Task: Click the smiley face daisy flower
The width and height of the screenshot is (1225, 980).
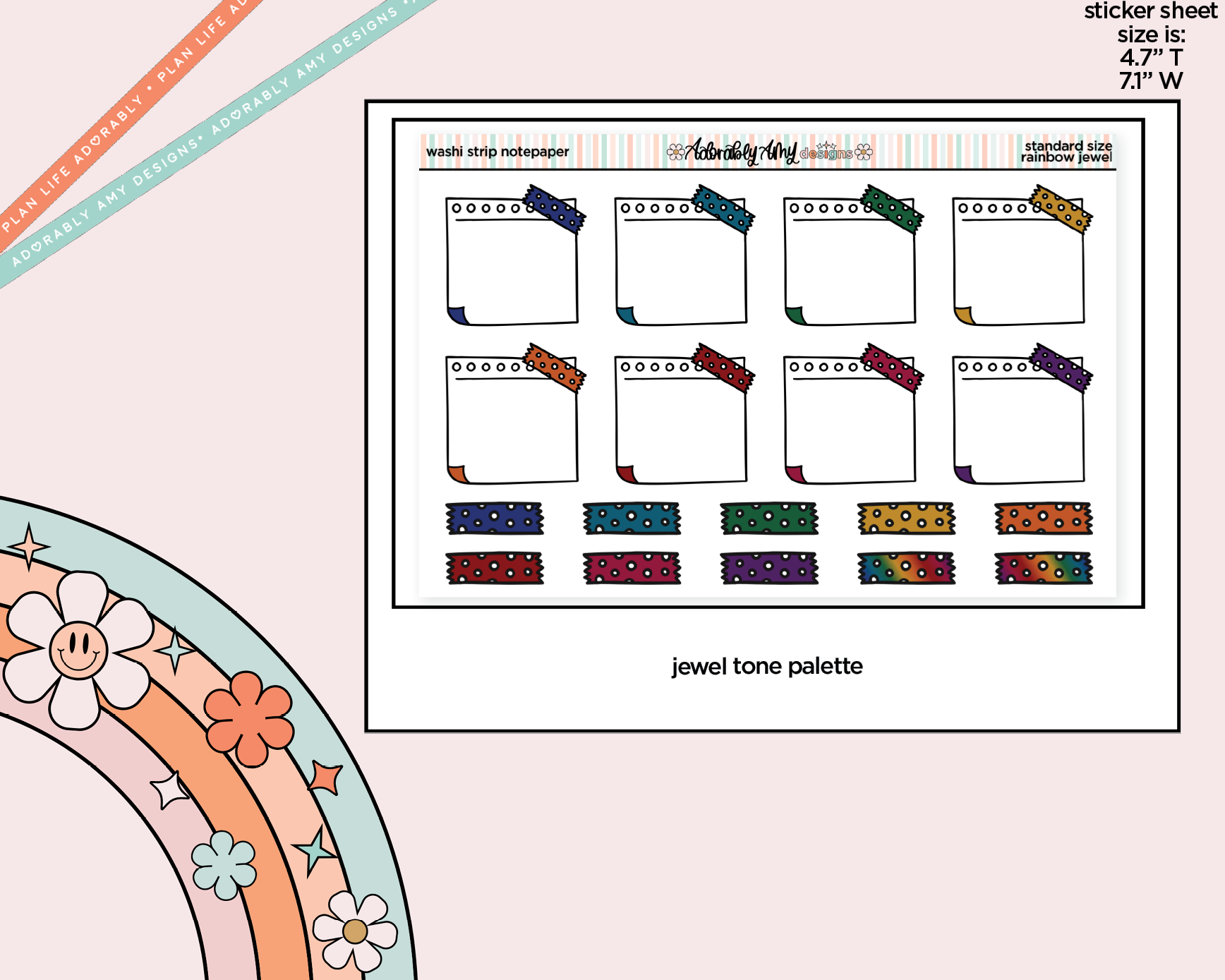Action: pyautogui.click(x=78, y=650)
